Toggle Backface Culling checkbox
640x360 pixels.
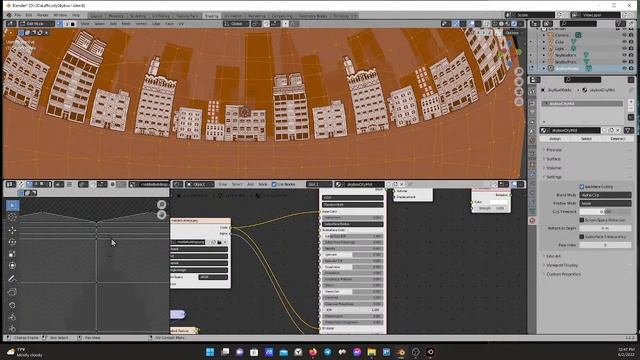[582, 187]
